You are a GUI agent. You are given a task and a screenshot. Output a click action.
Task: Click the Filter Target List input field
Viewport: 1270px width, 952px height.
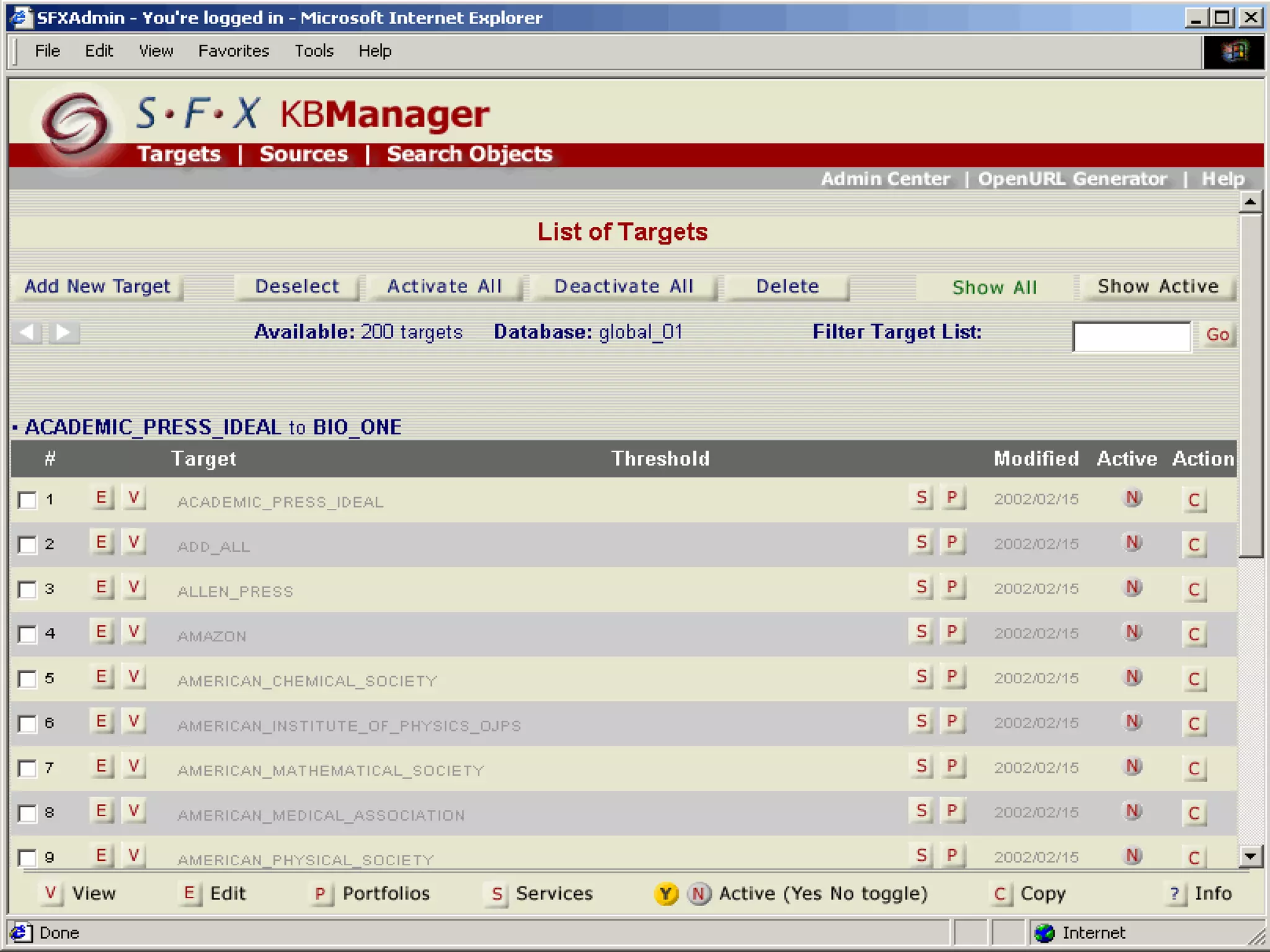coord(1132,337)
